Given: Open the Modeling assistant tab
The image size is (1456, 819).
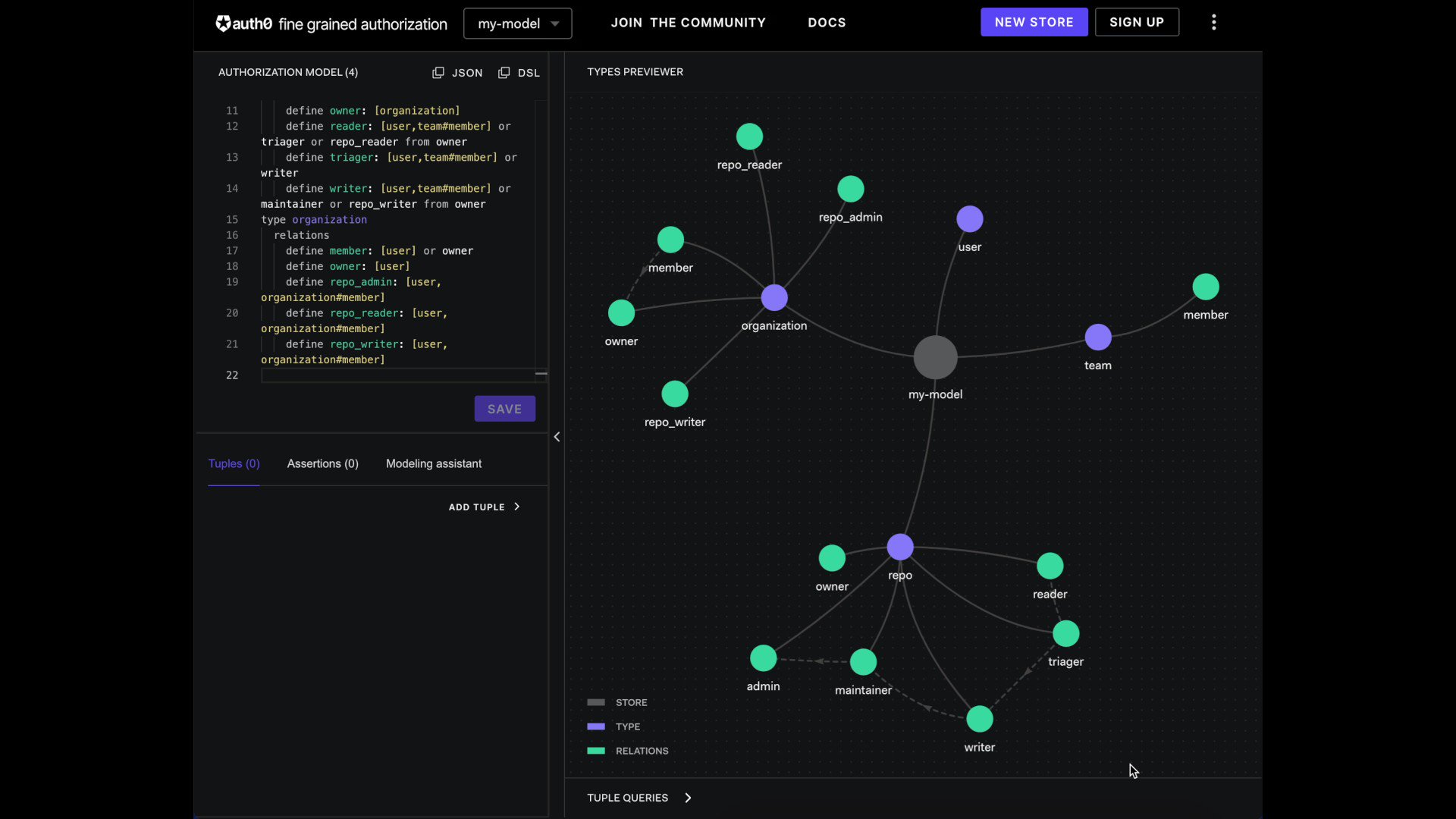Looking at the screenshot, I should [x=434, y=463].
